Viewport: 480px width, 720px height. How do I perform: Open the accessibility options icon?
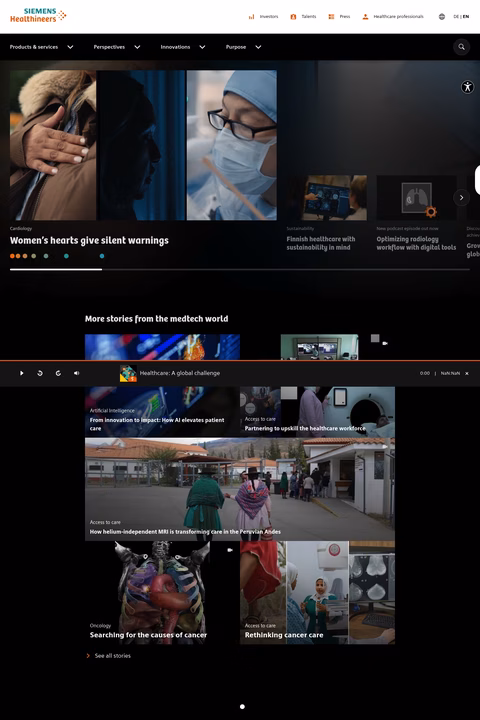[467, 87]
